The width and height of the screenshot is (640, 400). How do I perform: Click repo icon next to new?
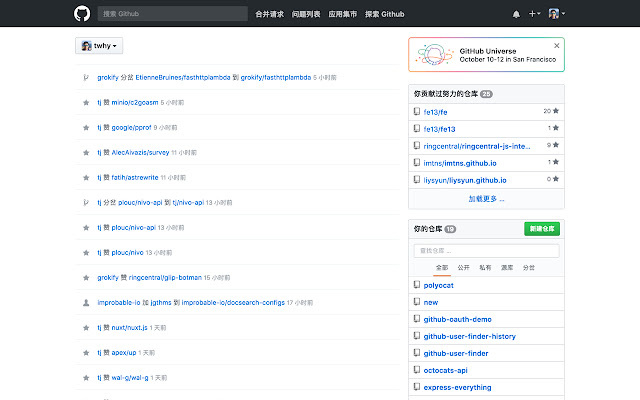point(416,302)
